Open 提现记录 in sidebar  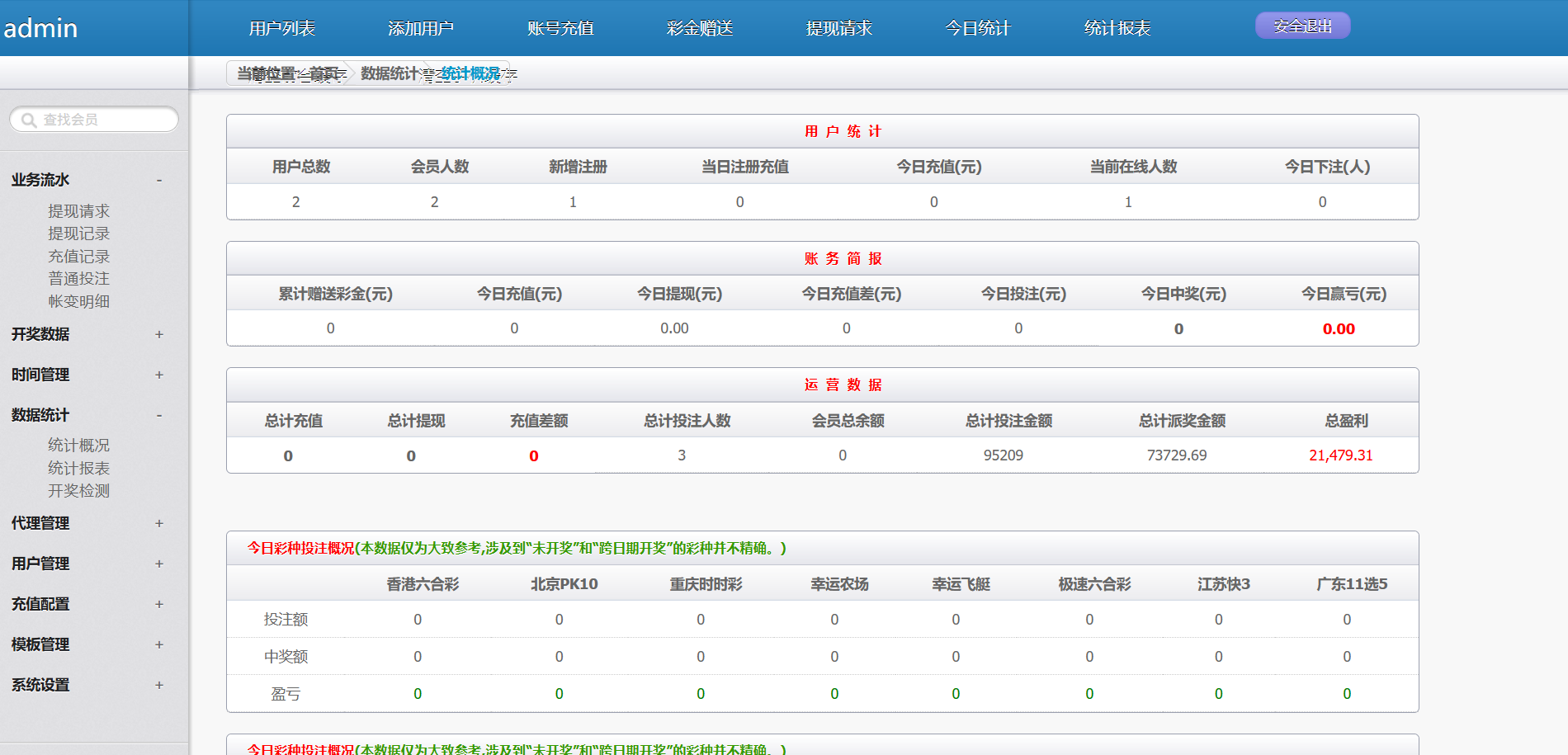pos(78,234)
